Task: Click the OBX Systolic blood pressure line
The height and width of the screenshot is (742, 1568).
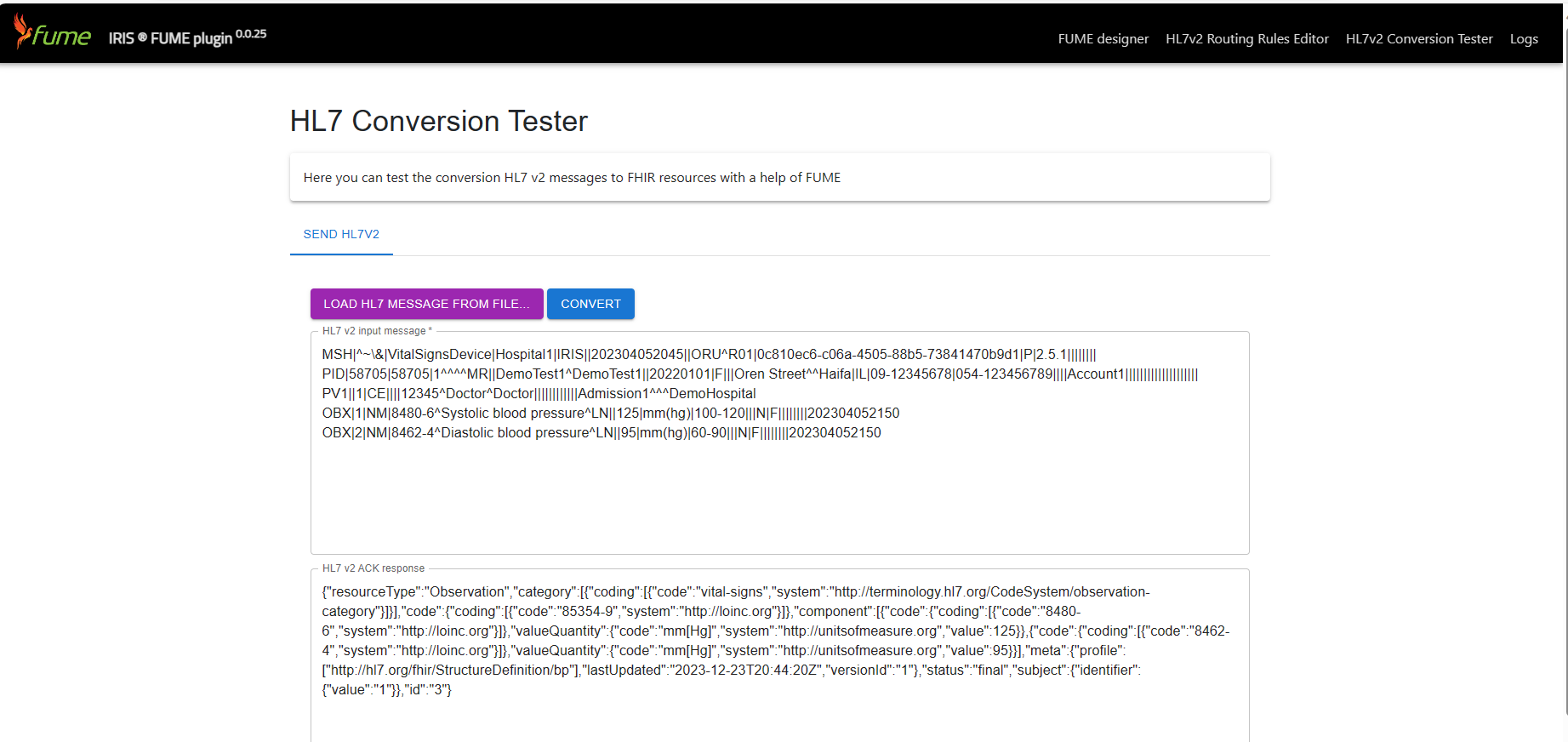Action: point(610,414)
